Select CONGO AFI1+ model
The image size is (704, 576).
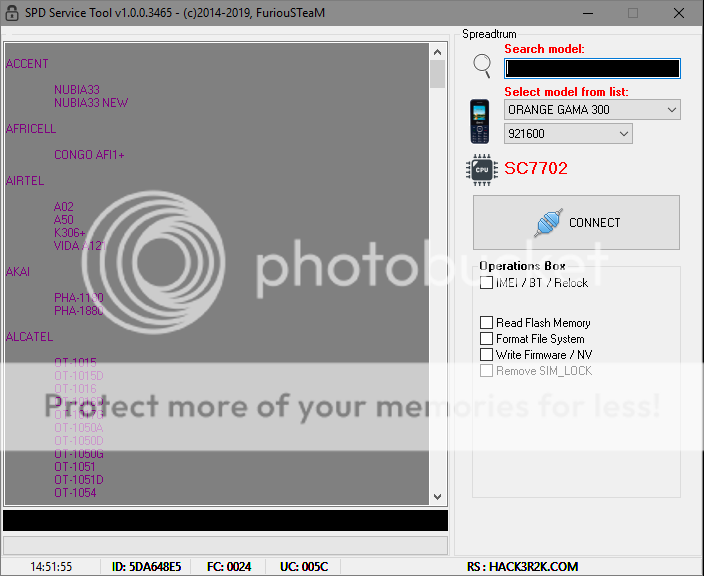(x=89, y=155)
